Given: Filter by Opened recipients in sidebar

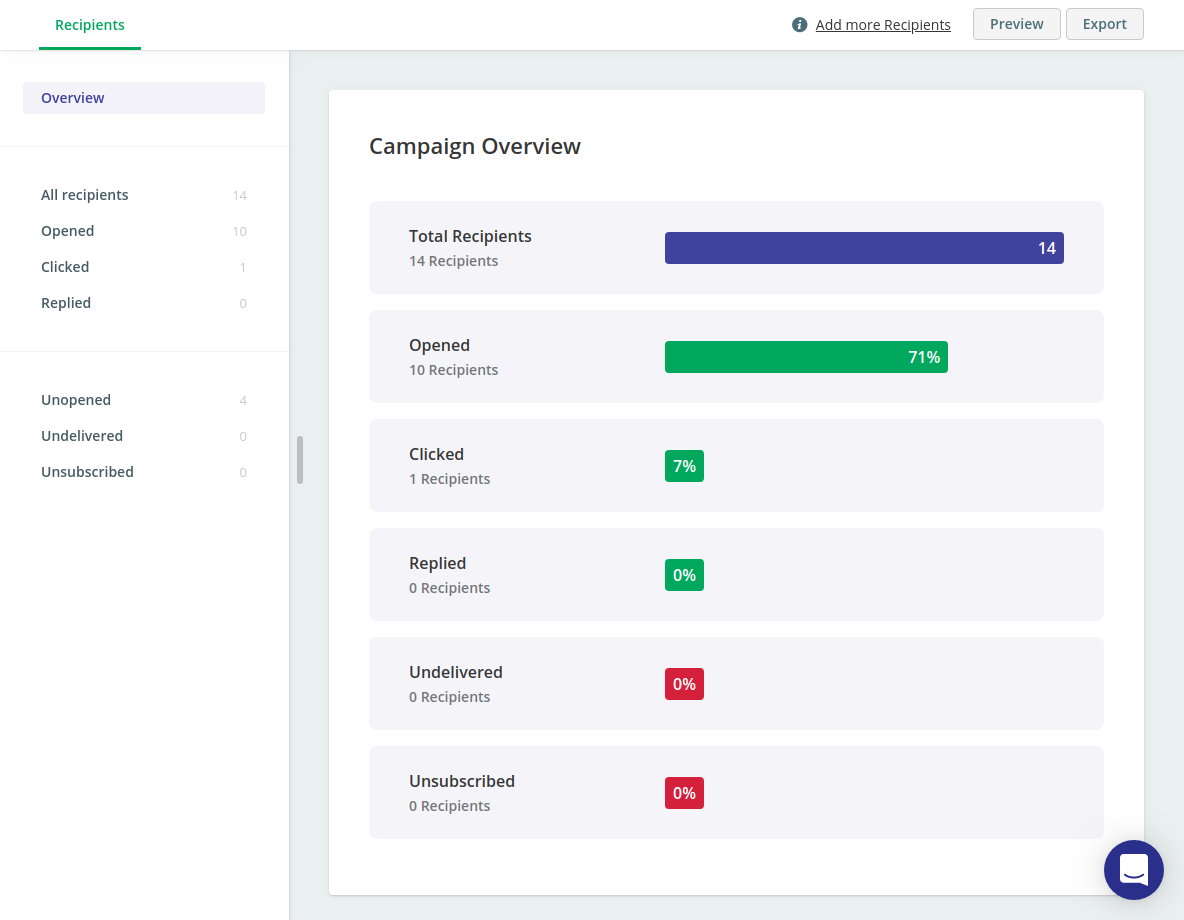Looking at the screenshot, I should pyautogui.click(x=143, y=231).
